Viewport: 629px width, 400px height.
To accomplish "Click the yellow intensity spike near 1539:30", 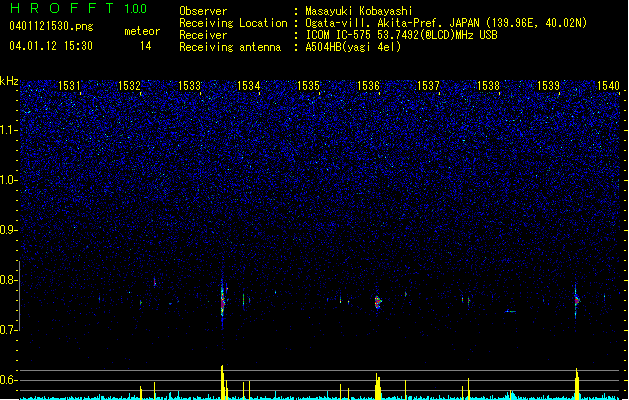I will [577, 384].
